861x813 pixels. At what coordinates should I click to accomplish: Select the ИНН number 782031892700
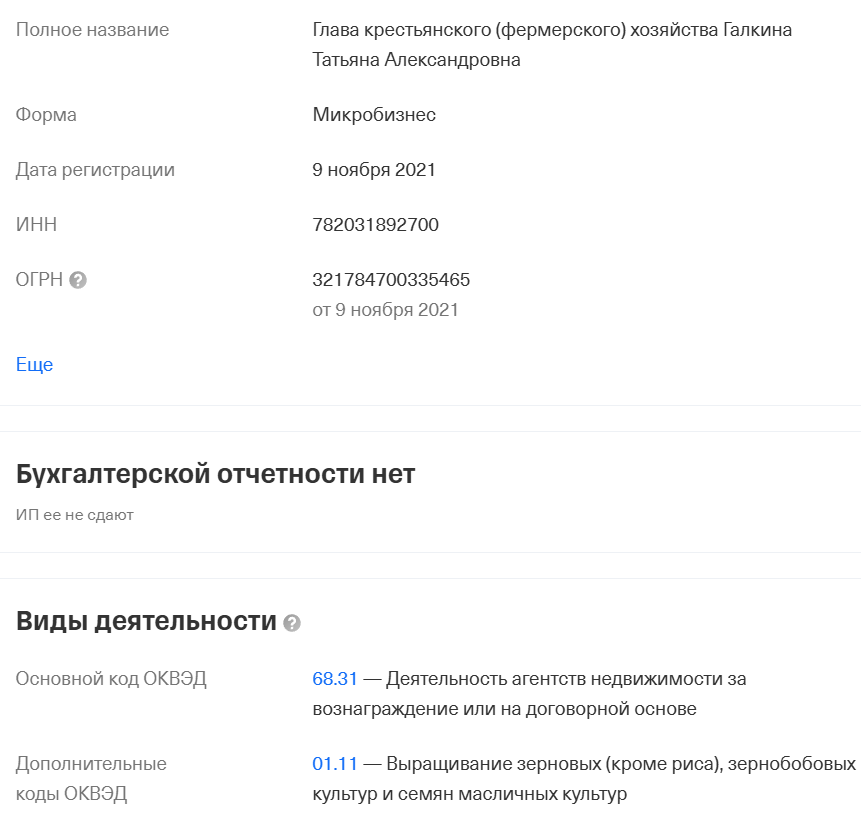376,224
